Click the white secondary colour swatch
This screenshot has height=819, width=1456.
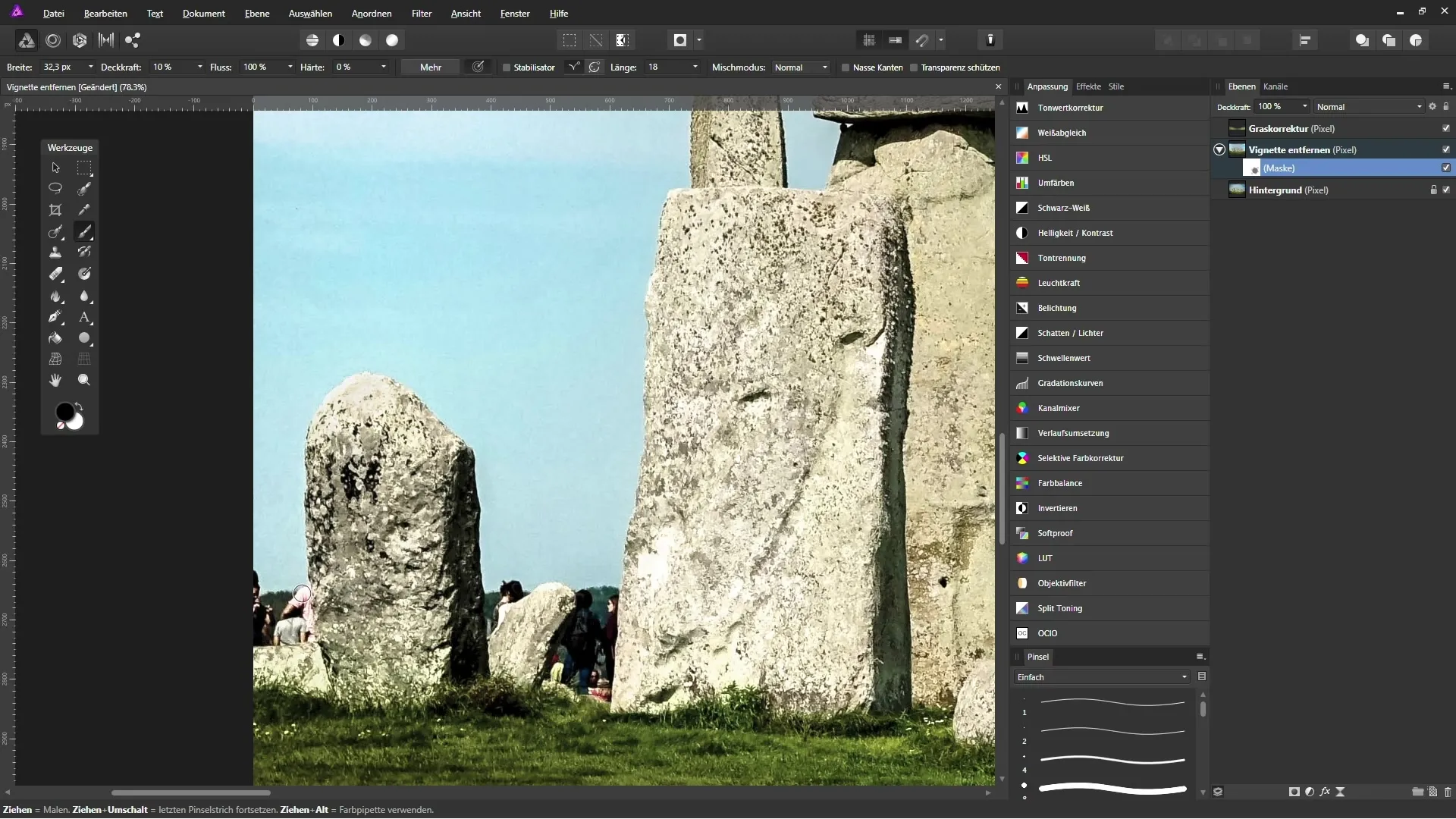point(77,423)
